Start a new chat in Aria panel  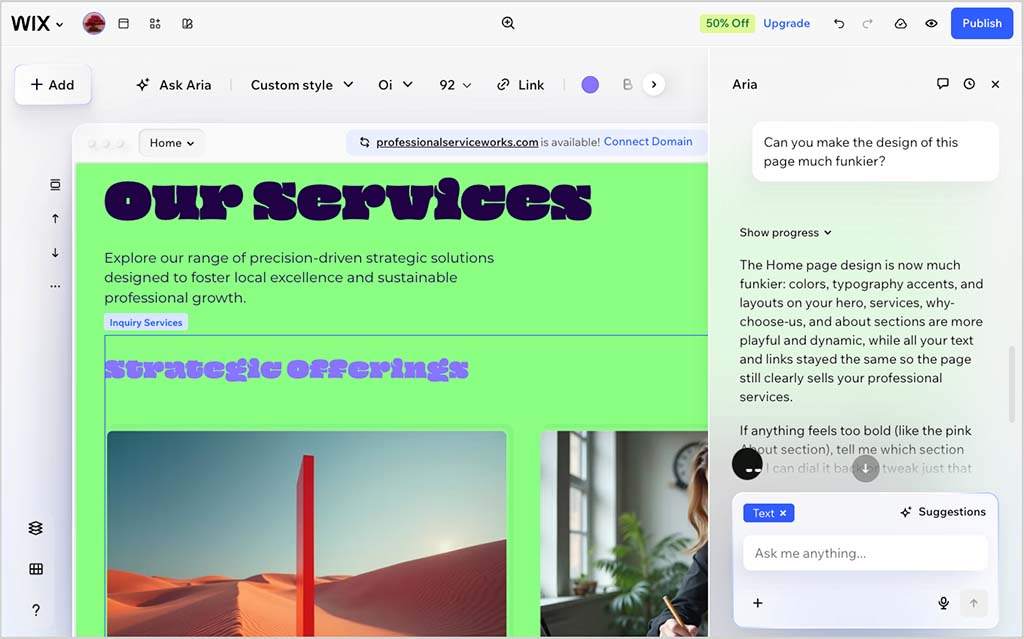click(942, 84)
